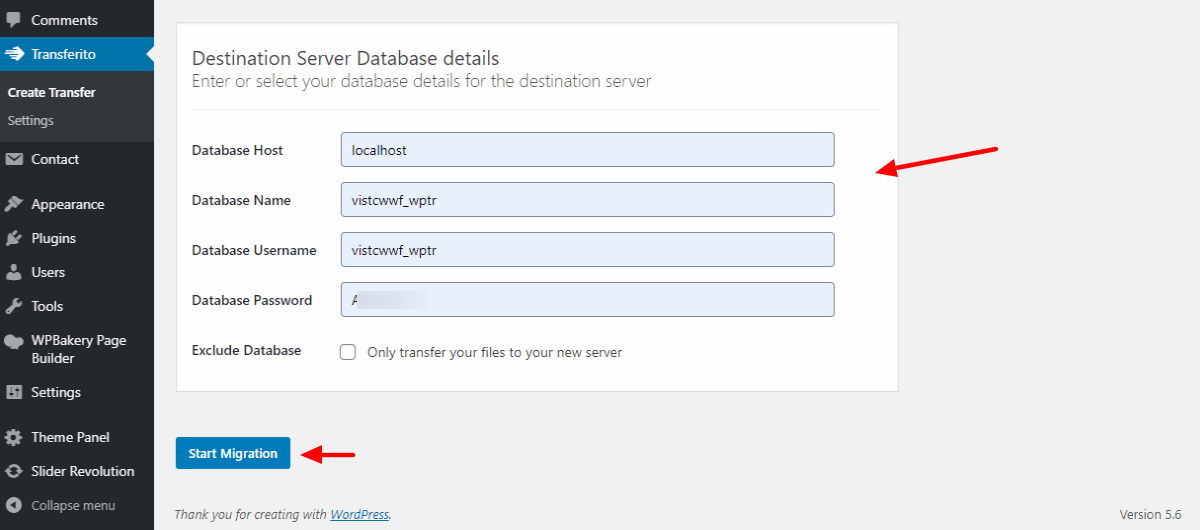This screenshot has height=530, width=1200.
Task: Click into the Database Name field
Action: tap(587, 200)
